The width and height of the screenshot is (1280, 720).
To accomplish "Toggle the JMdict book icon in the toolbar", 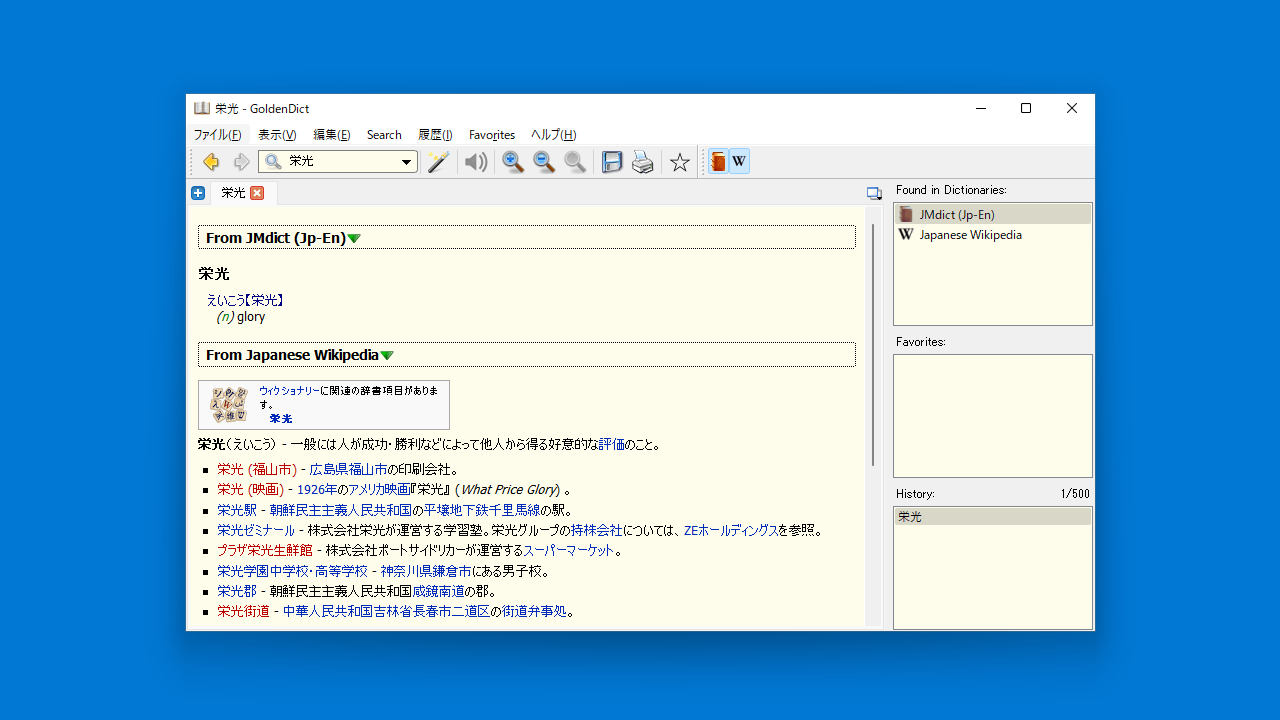I will (x=718, y=161).
